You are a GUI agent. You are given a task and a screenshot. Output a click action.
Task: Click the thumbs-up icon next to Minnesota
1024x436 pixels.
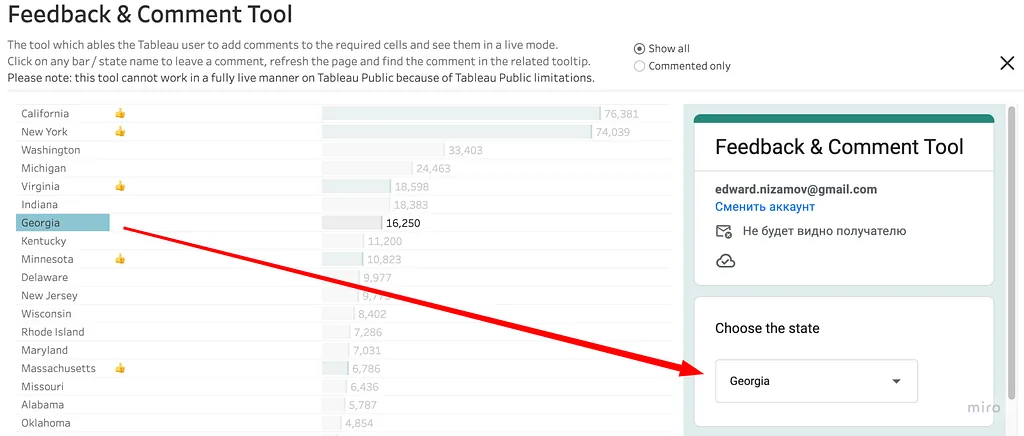point(120,259)
